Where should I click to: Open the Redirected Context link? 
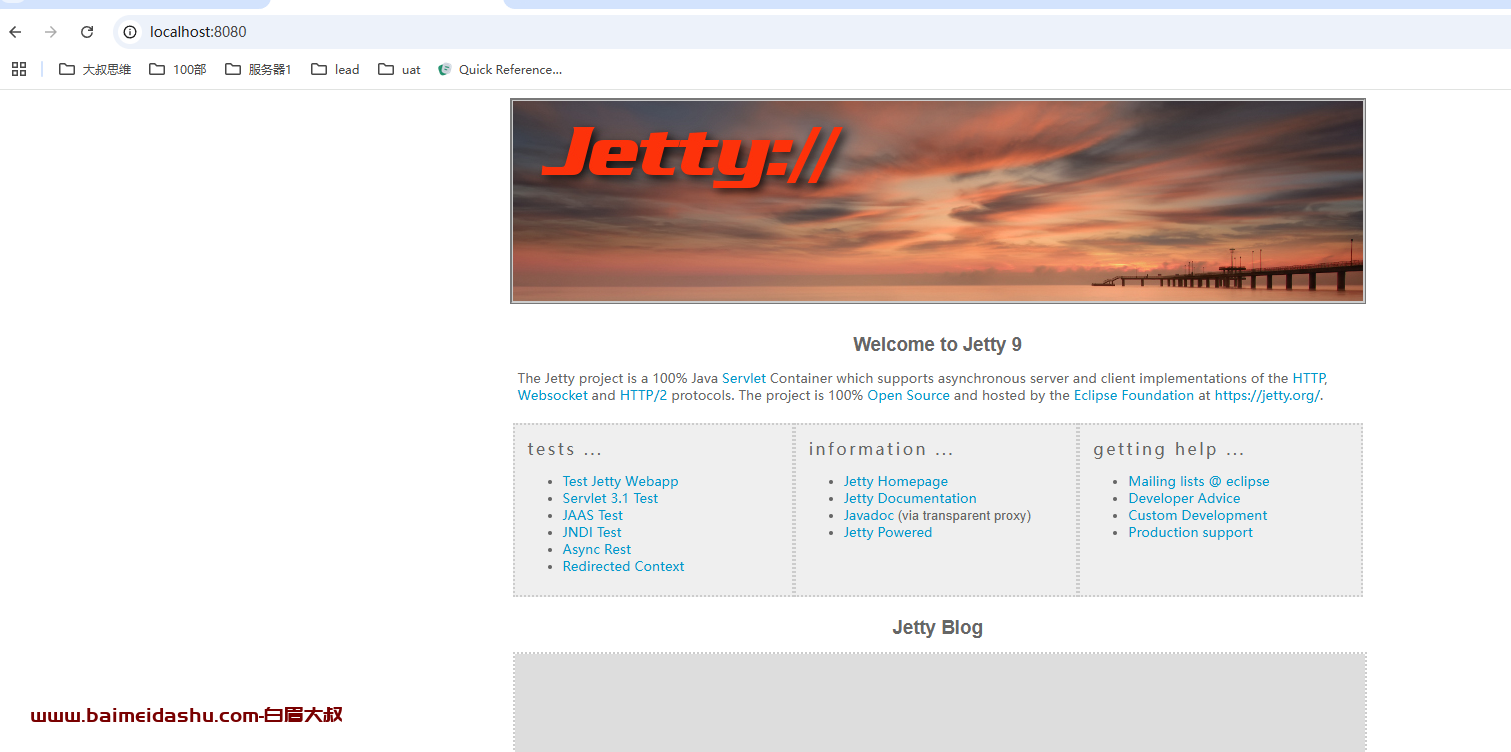[x=623, y=566]
